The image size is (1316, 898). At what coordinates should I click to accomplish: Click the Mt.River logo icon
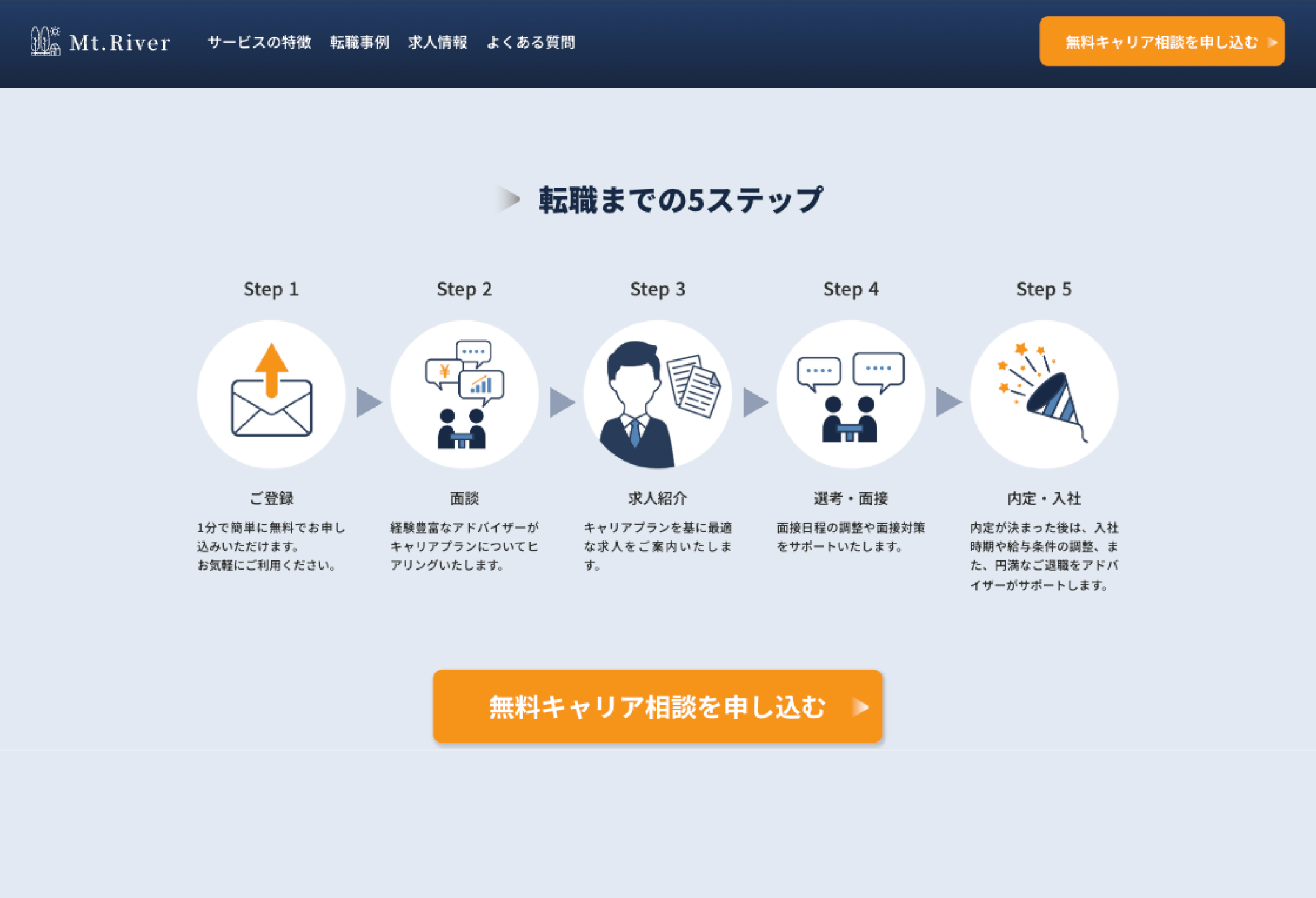coord(46,41)
